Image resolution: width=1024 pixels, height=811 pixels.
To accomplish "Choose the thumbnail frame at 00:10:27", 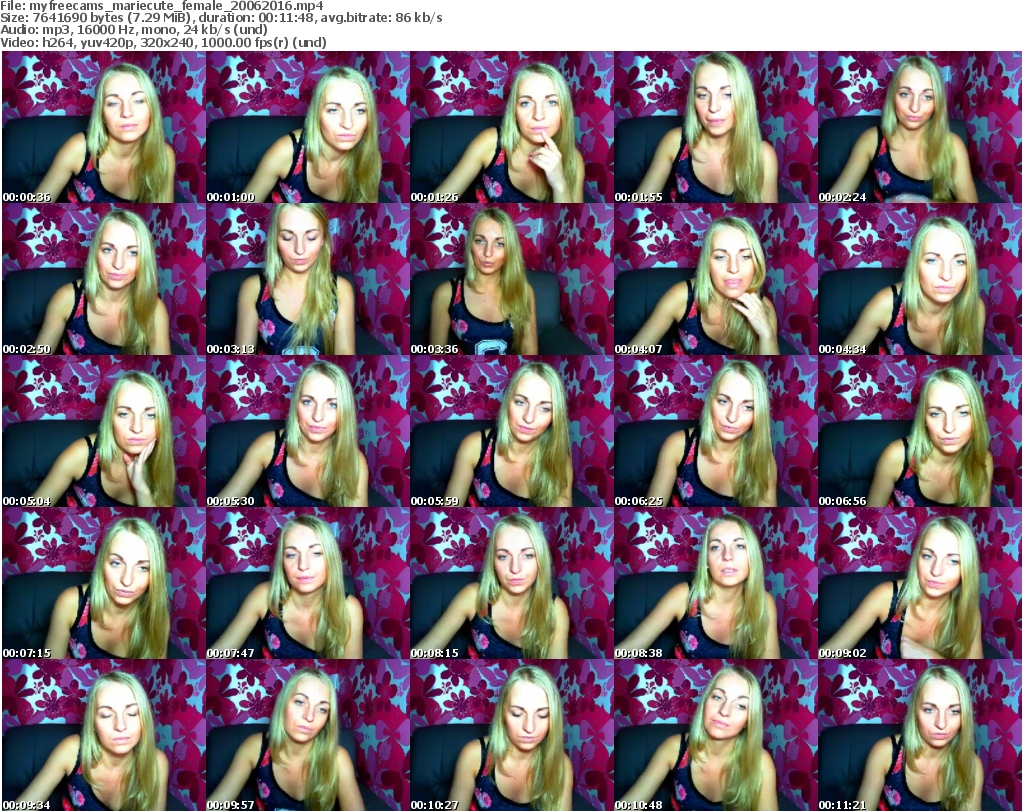I will (512, 735).
